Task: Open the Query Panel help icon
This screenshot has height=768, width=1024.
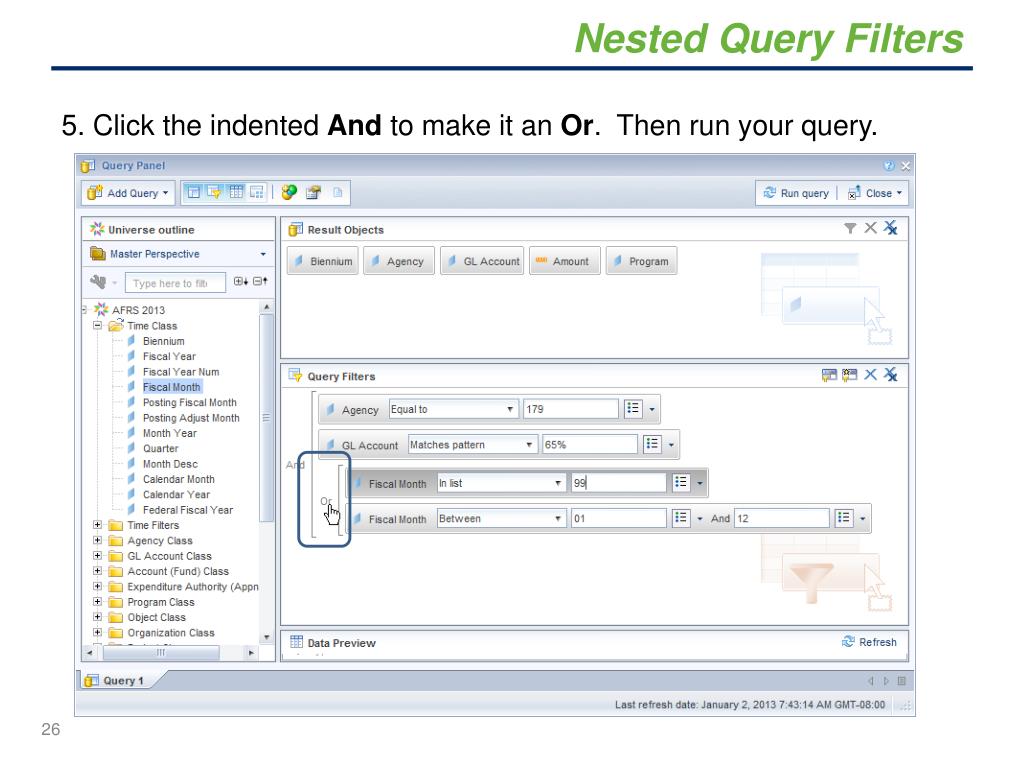Action: tap(889, 166)
